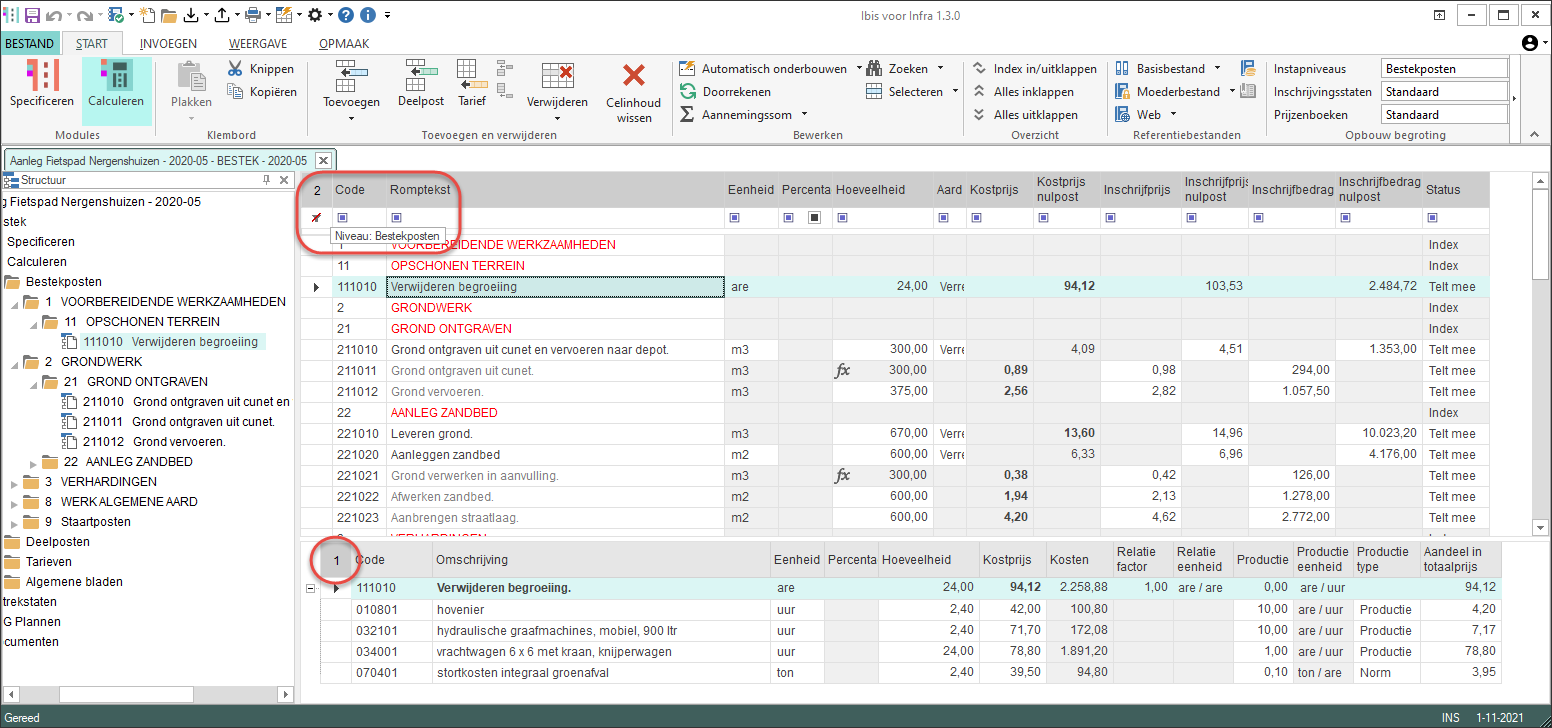1552x728 pixels.
Task: Open help via the blue question mark icon
Action: pyautogui.click(x=345, y=15)
